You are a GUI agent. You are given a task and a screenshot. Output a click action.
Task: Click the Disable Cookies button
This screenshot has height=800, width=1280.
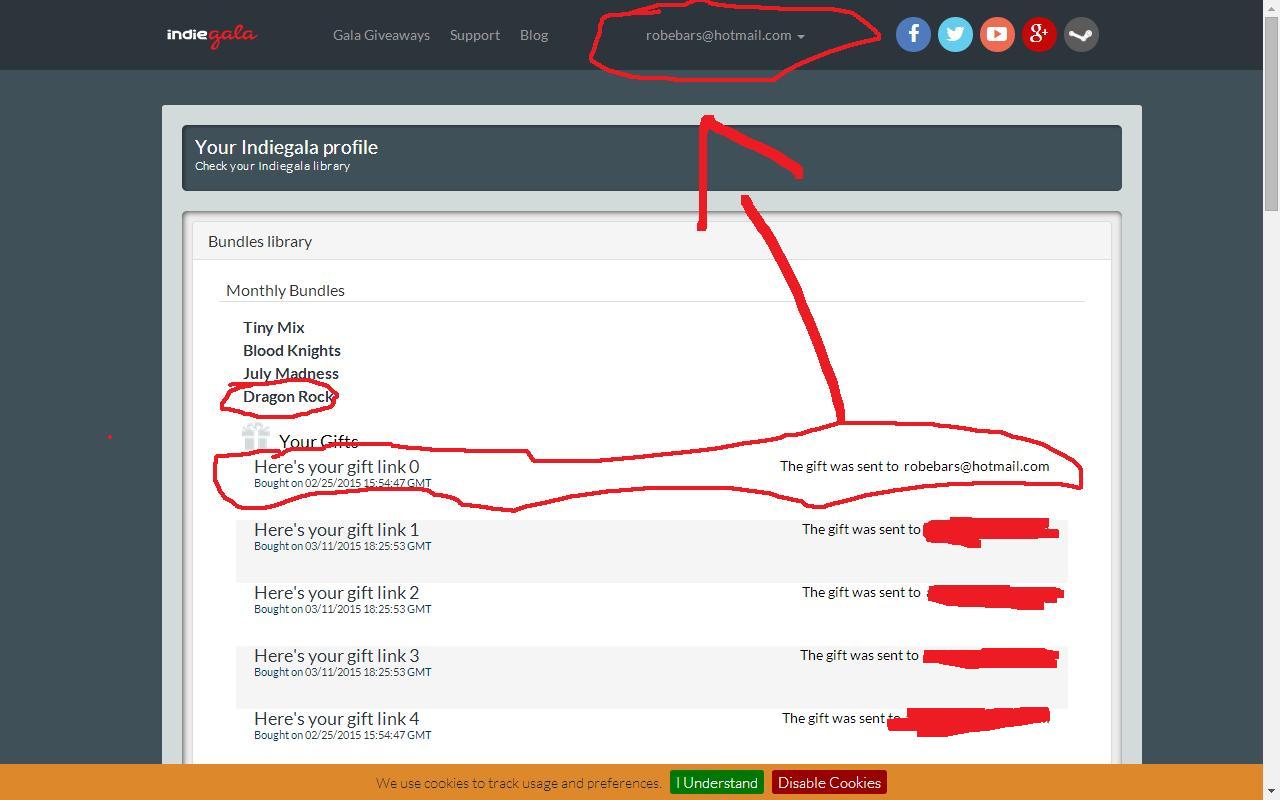point(829,782)
